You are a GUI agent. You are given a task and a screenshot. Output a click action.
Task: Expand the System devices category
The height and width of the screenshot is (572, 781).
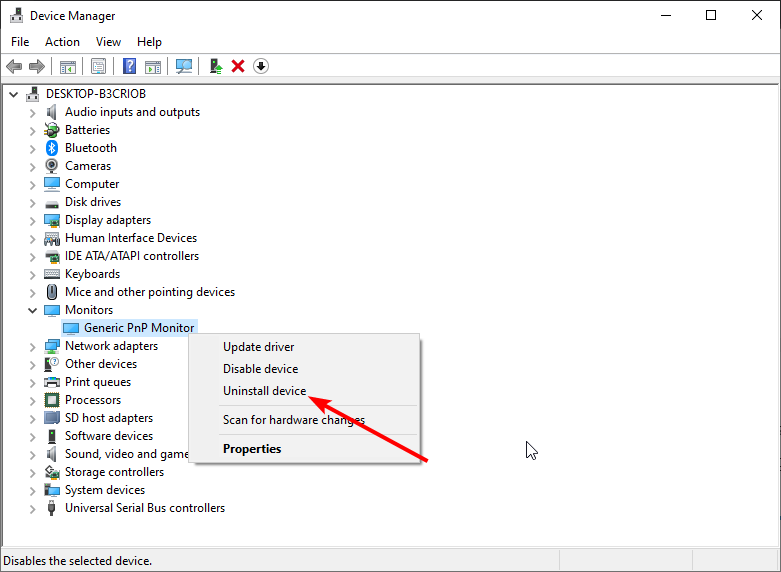pos(32,491)
